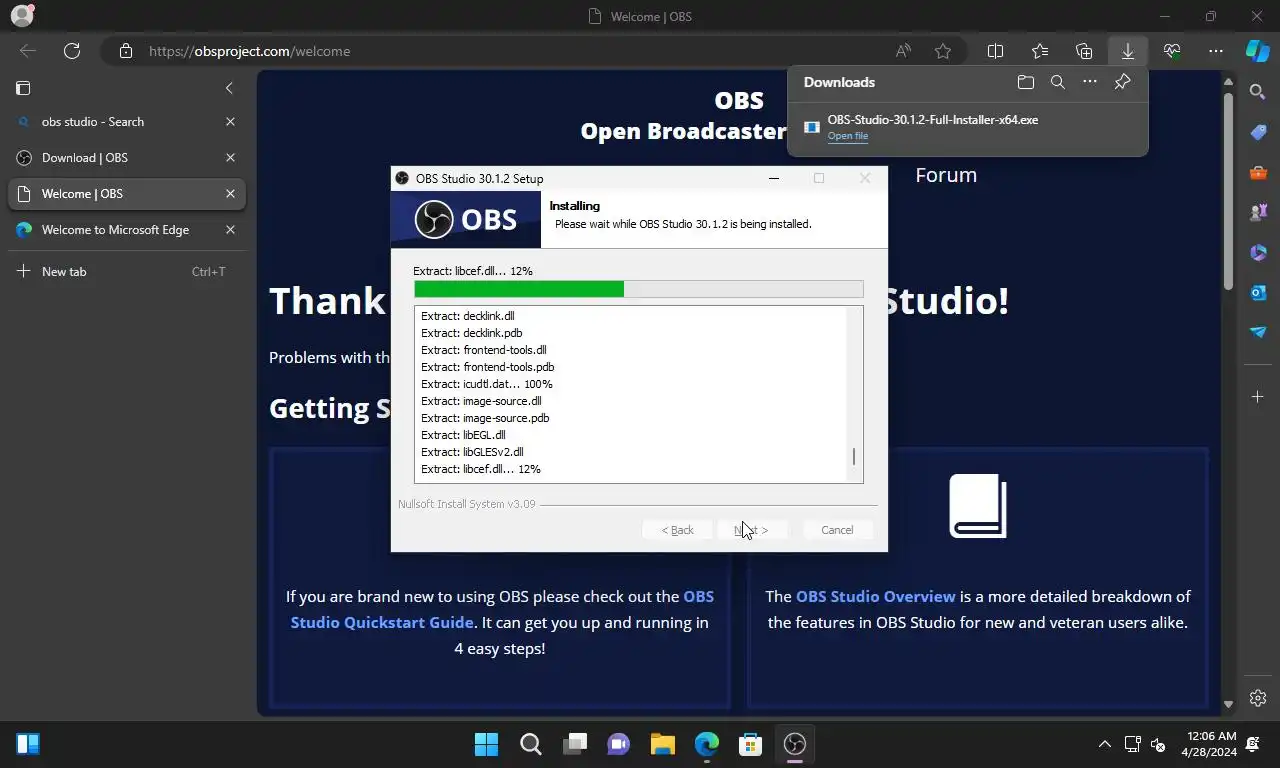Open the favorites list
The width and height of the screenshot is (1280, 768).
[1040, 51]
